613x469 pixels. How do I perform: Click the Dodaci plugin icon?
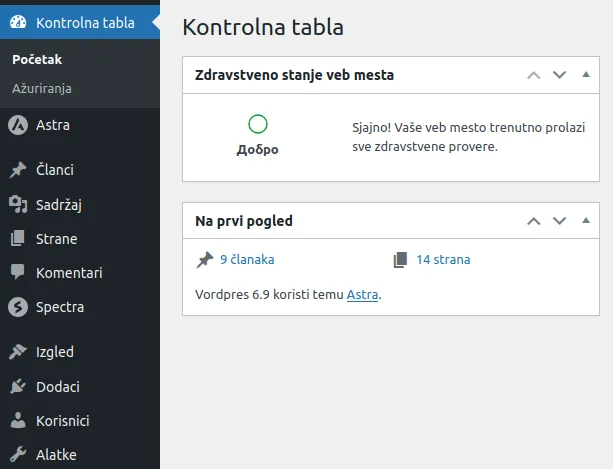(x=17, y=387)
